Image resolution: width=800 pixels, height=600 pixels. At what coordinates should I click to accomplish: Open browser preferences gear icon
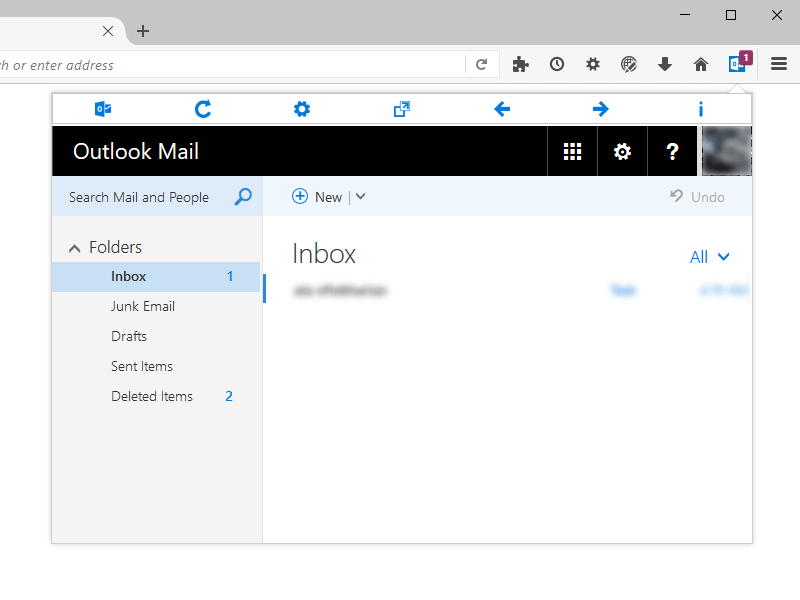pos(593,64)
